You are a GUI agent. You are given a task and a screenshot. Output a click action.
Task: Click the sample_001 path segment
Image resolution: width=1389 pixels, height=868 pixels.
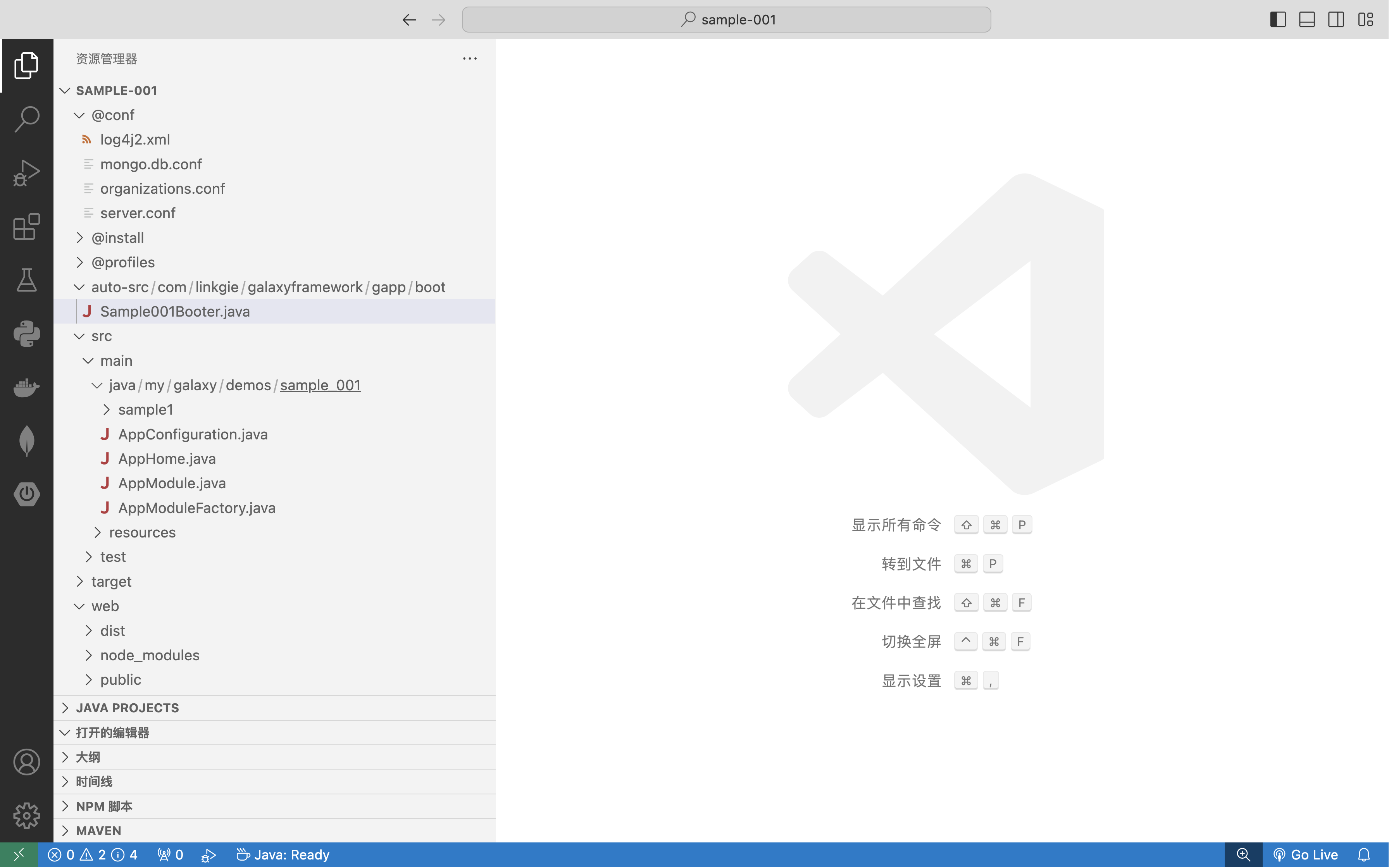click(320, 385)
